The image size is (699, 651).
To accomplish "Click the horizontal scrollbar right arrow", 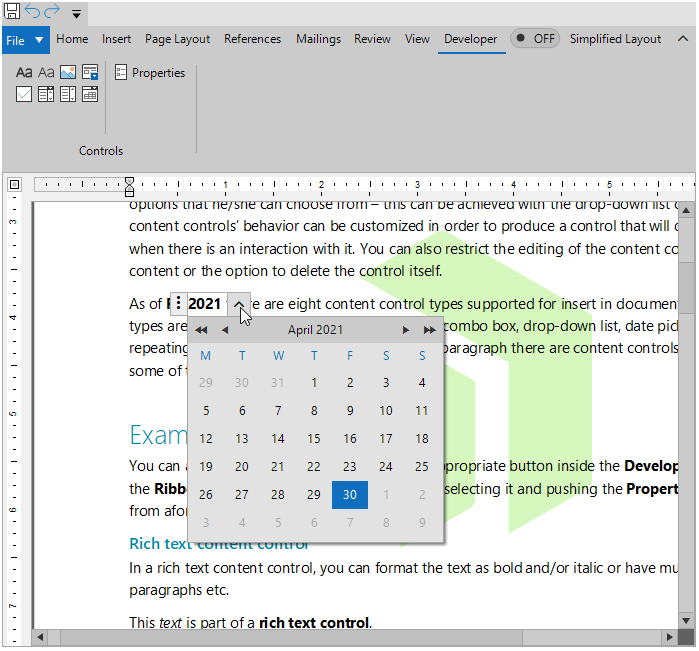I will [670, 637].
